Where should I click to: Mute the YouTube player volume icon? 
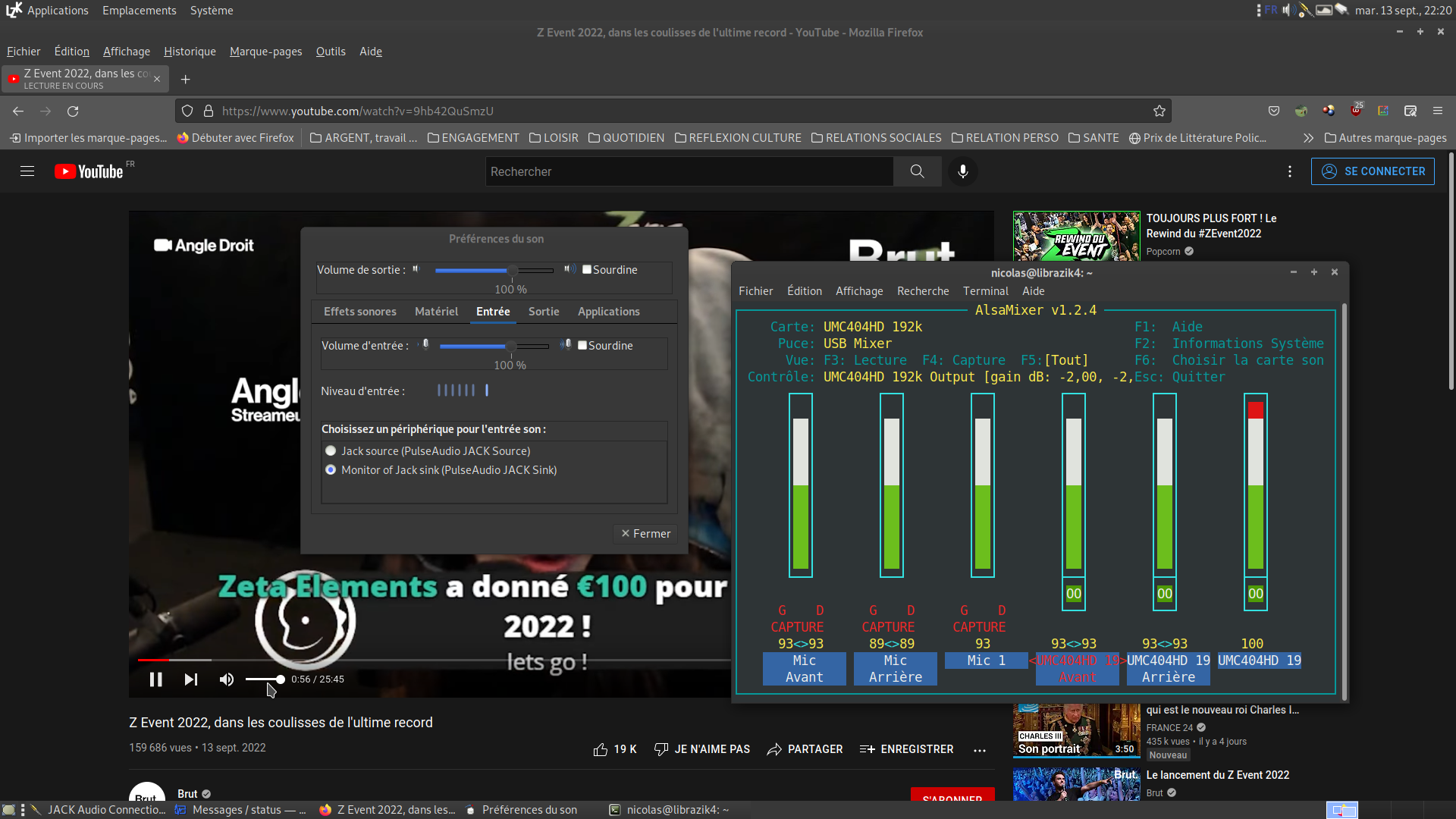pos(226,679)
